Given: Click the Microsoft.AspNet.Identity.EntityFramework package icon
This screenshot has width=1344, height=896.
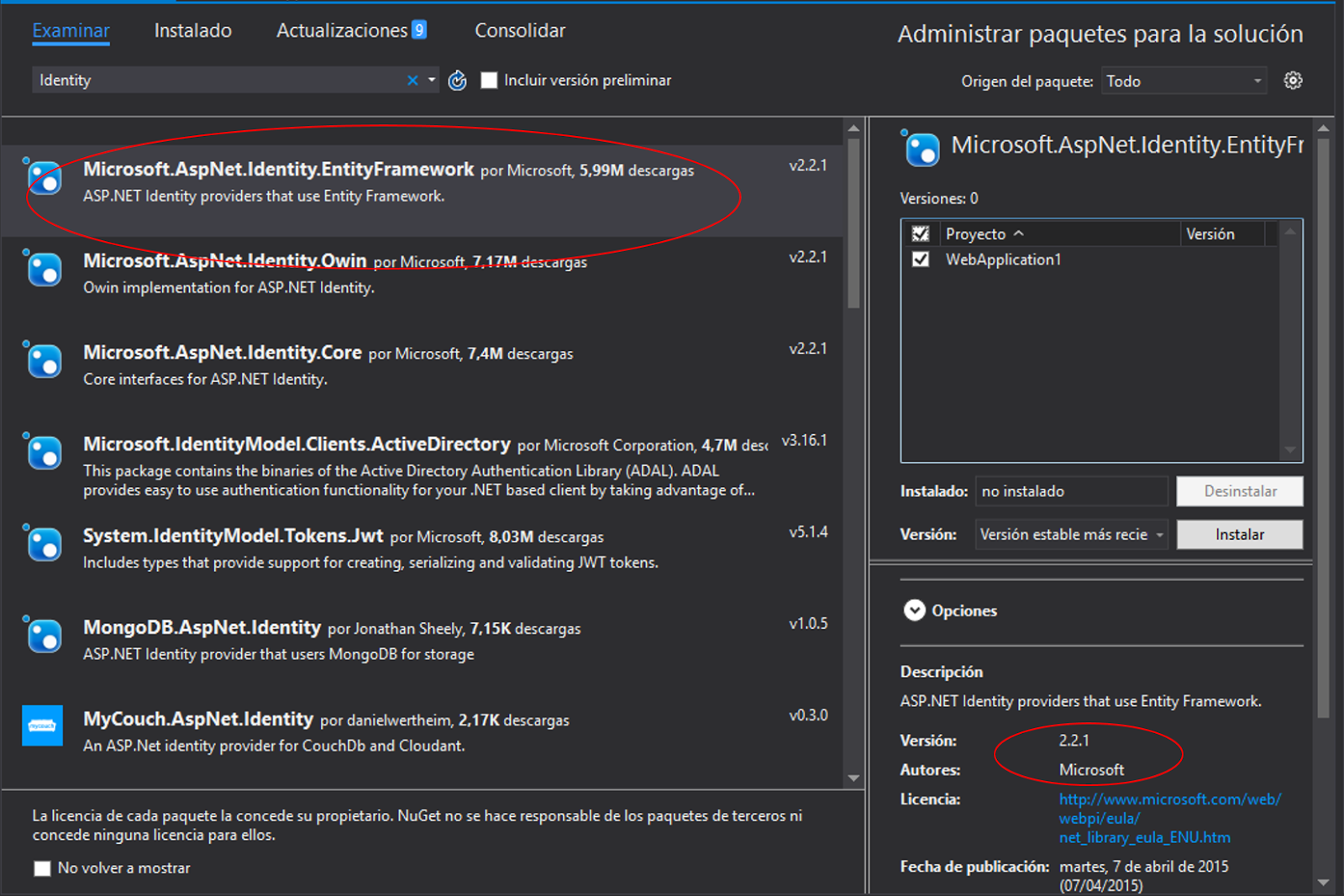Looking at the screenshot, I should (x=43, y=179).
